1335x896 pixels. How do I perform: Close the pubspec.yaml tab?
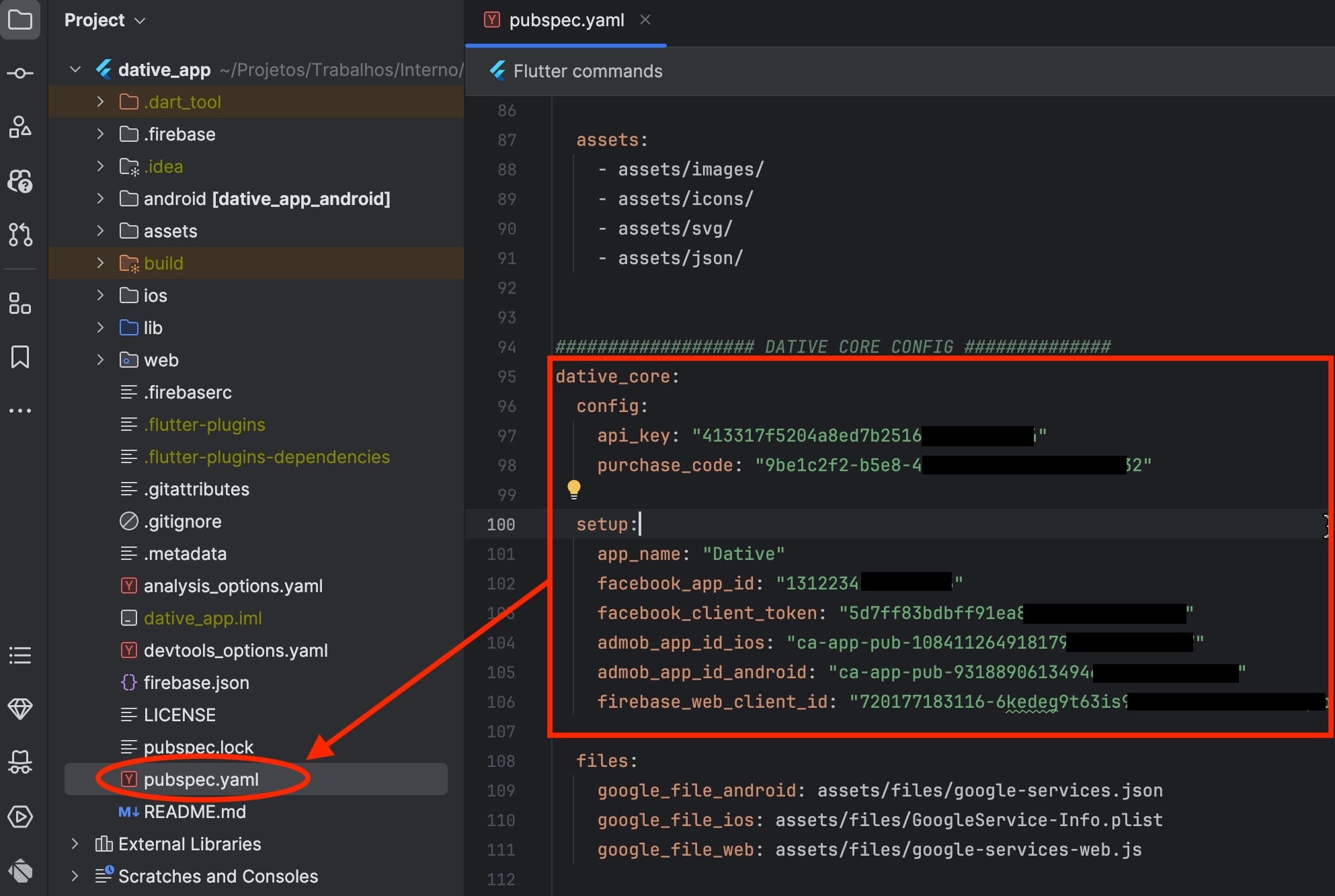pos(645,20)
